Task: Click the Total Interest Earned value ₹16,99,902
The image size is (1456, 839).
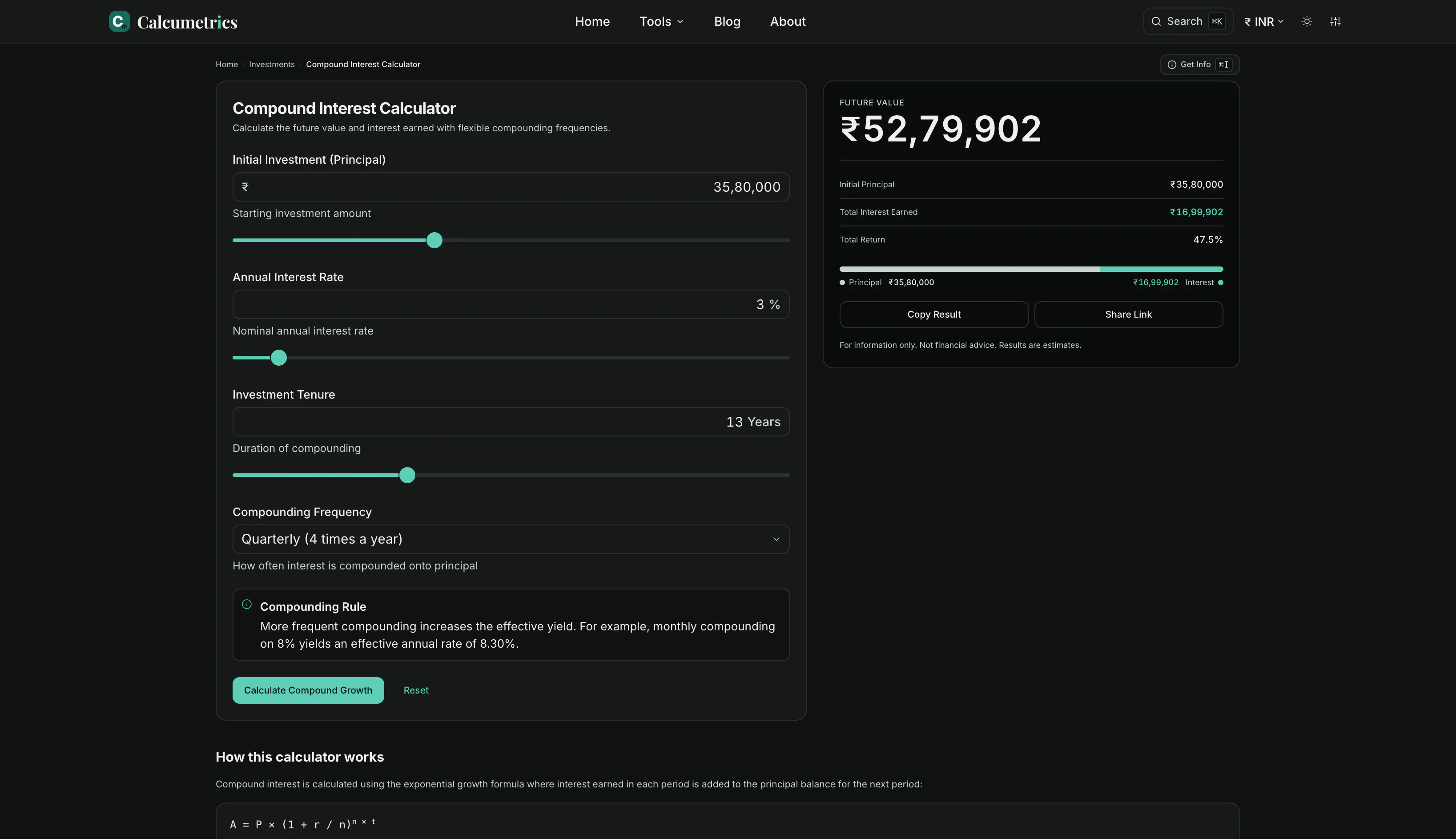Action: 1196,212
